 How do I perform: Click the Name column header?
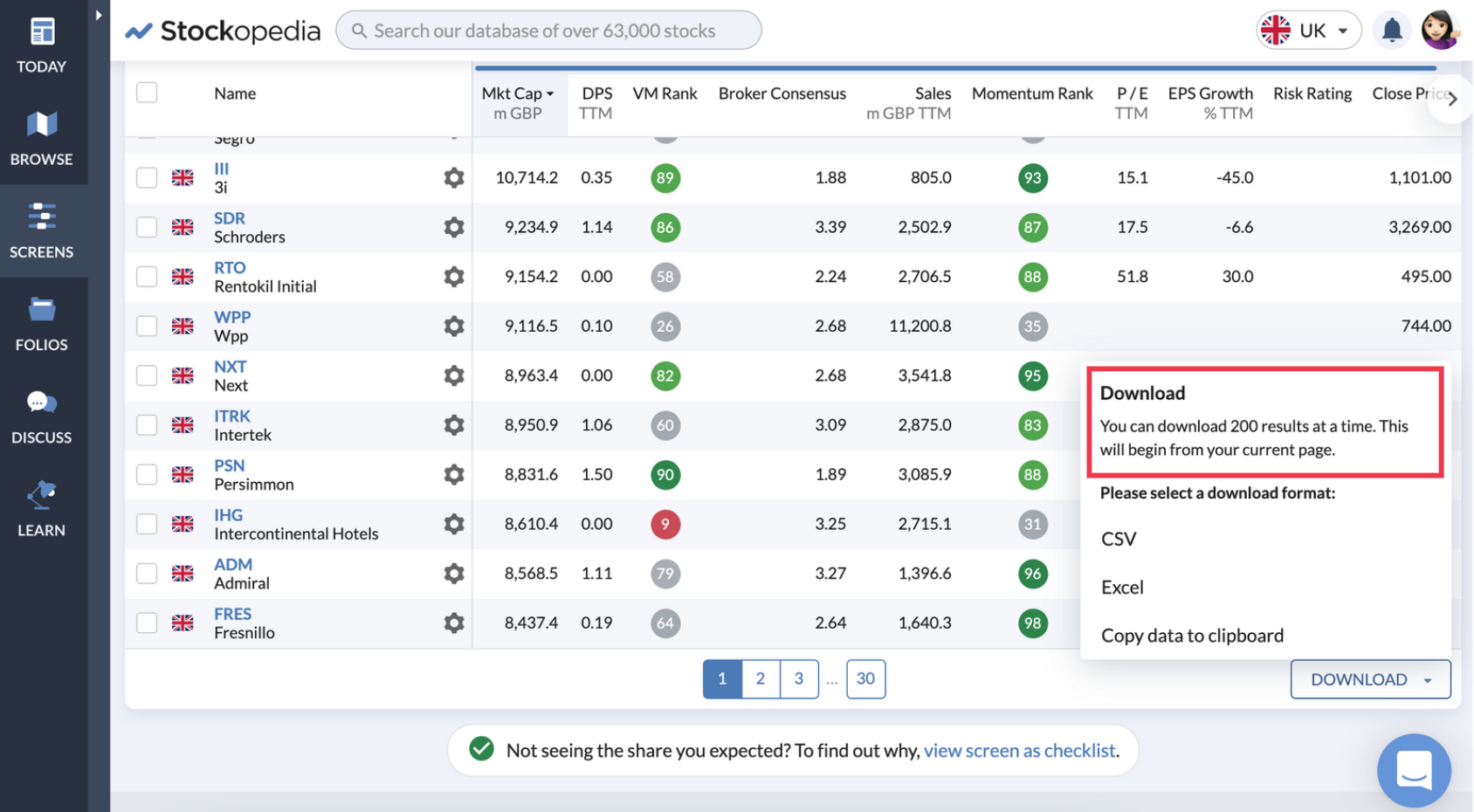pyautogui.click(x=235, y=93)
